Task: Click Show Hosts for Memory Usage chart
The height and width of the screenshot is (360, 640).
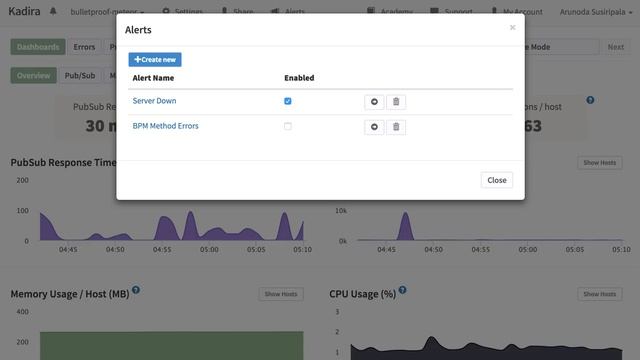Action: (x=281, y=294)
